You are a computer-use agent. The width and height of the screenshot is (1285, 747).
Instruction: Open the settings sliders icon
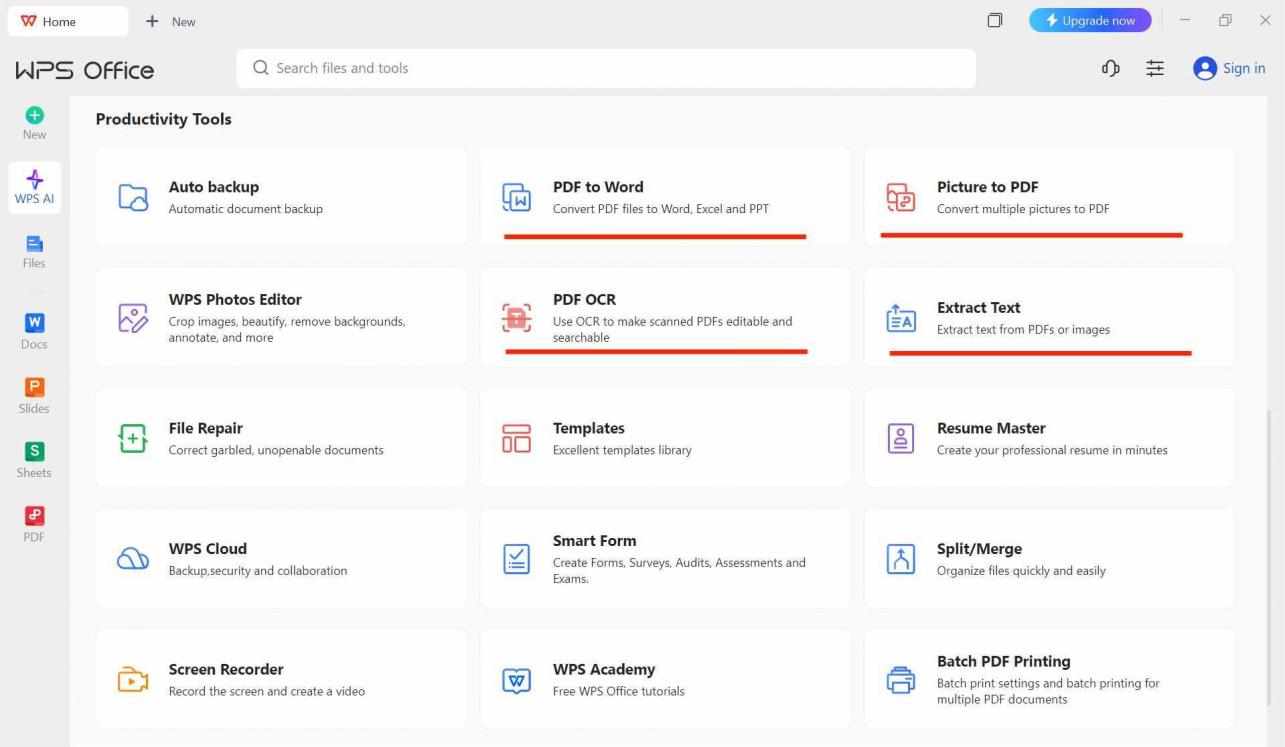click(1155, 68)
